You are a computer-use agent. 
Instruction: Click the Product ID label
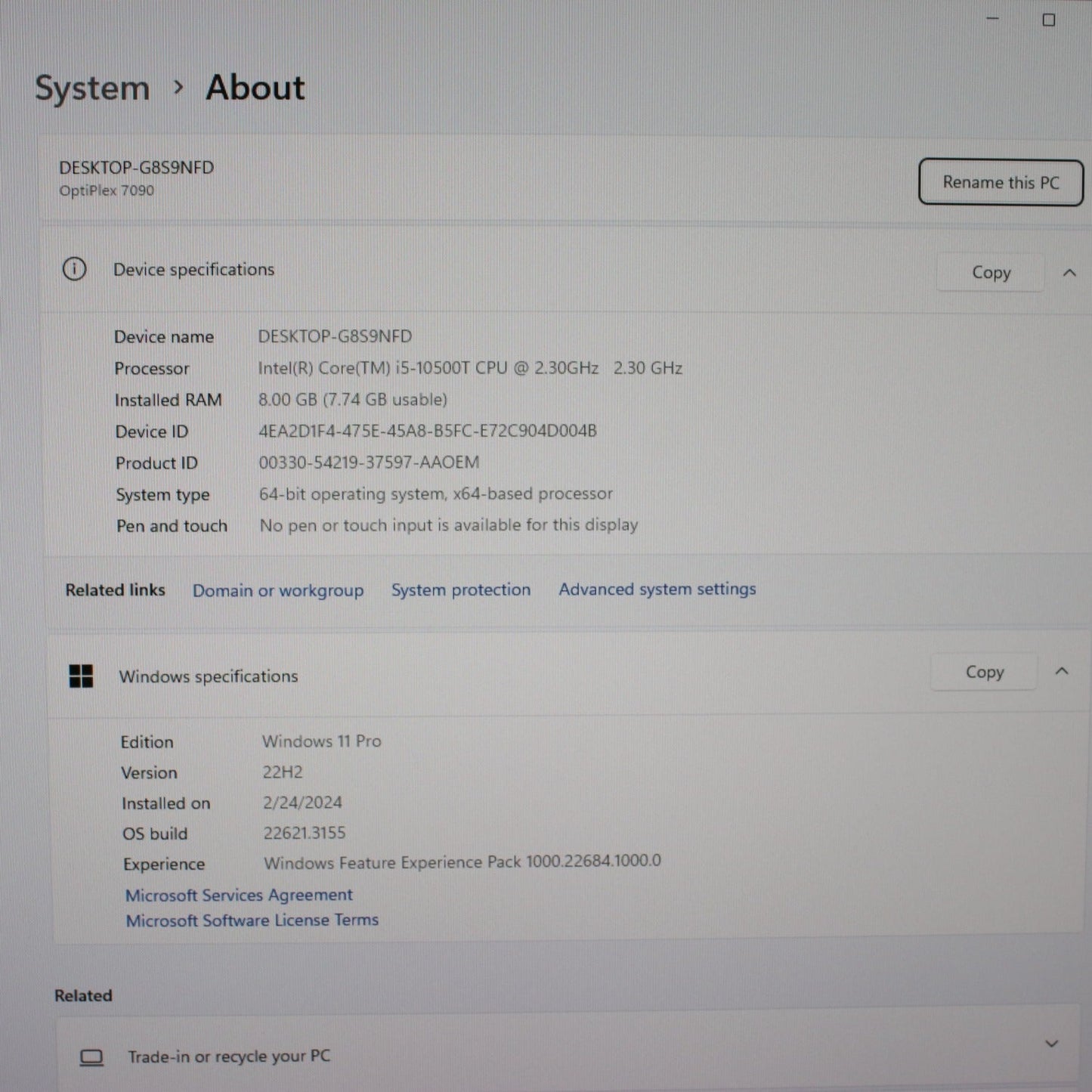(x=156, y=463)
